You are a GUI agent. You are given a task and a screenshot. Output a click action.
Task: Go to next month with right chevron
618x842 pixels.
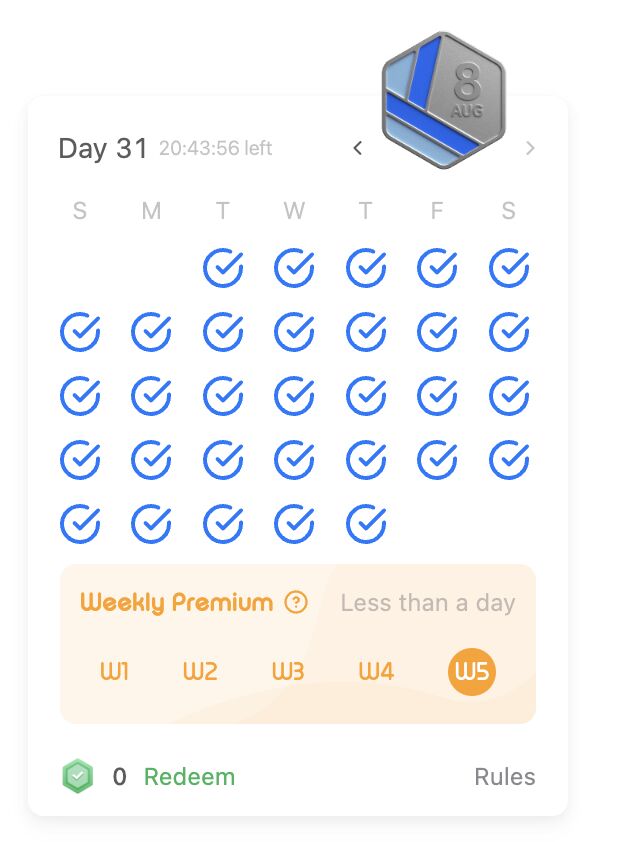click(530, 148)
